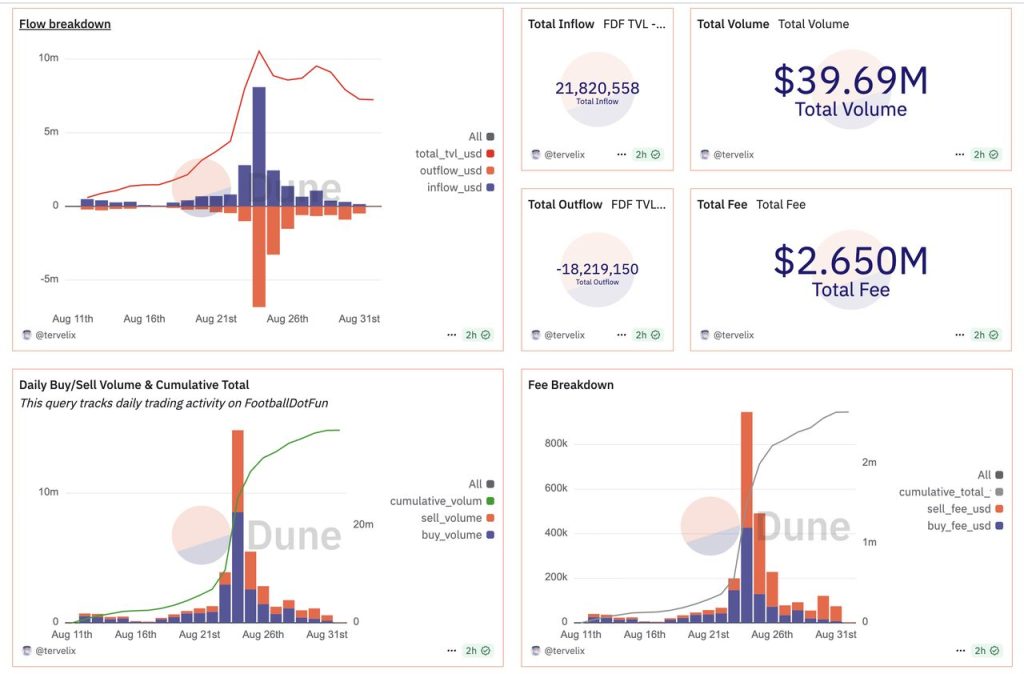Click the avatar icon in Daily Buy/Sell Volume panel
1024x674 pixels.
[25, 651]
